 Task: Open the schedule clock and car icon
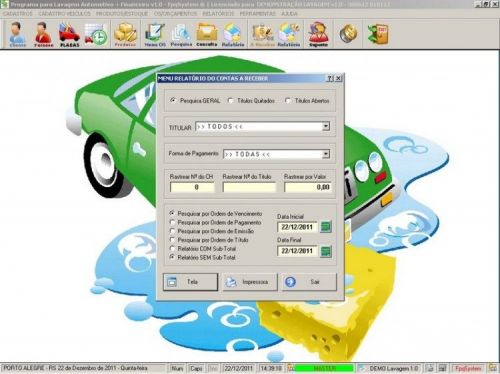pos(96,34)
